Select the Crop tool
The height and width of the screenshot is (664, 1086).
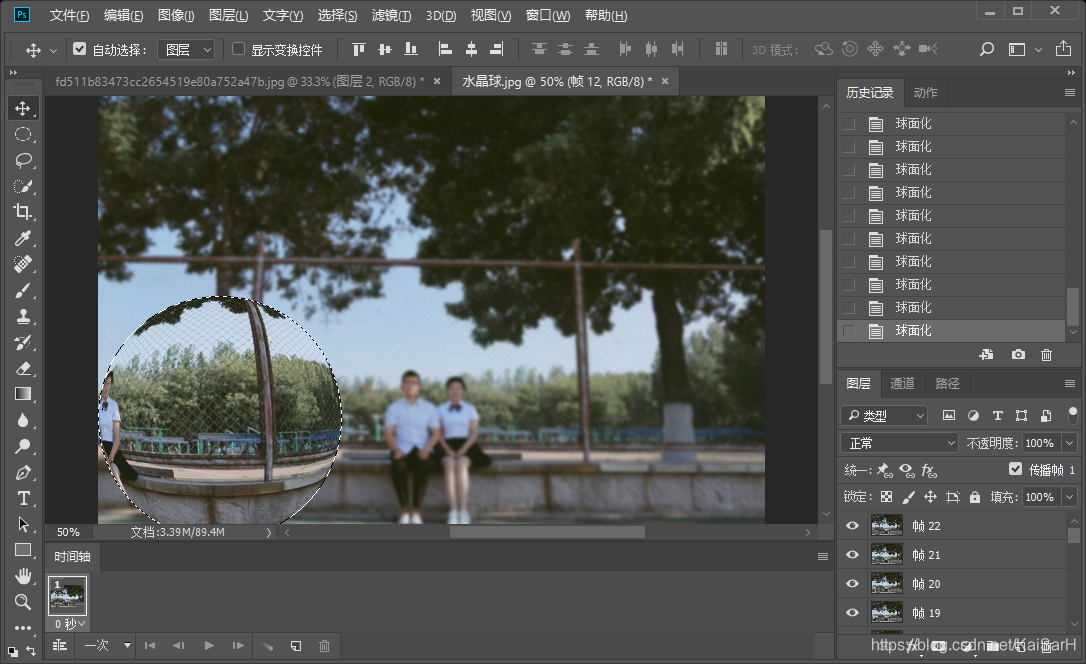[x=23, y=212]
